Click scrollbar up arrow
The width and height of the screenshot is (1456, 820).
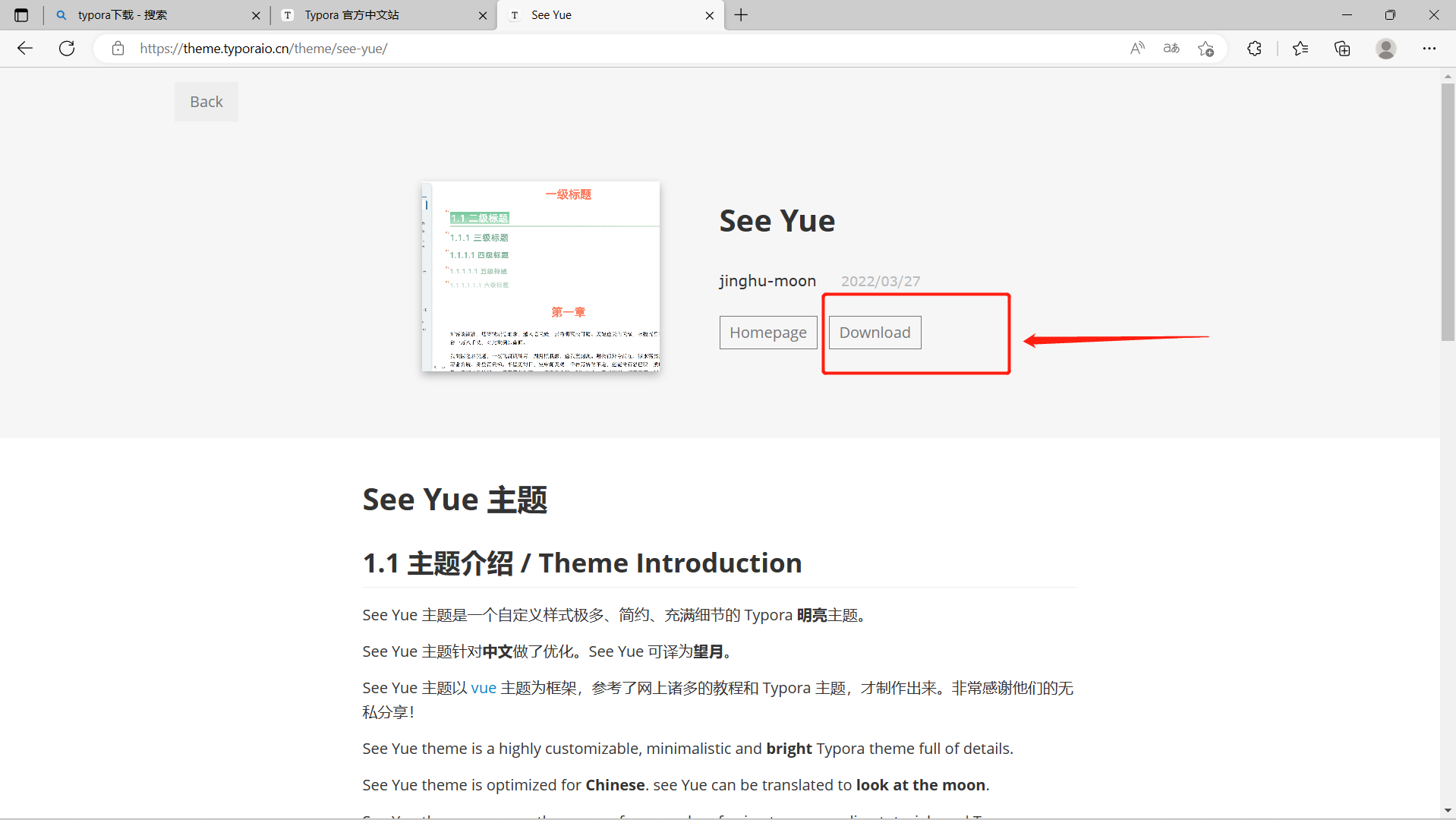coord(1448,76)
